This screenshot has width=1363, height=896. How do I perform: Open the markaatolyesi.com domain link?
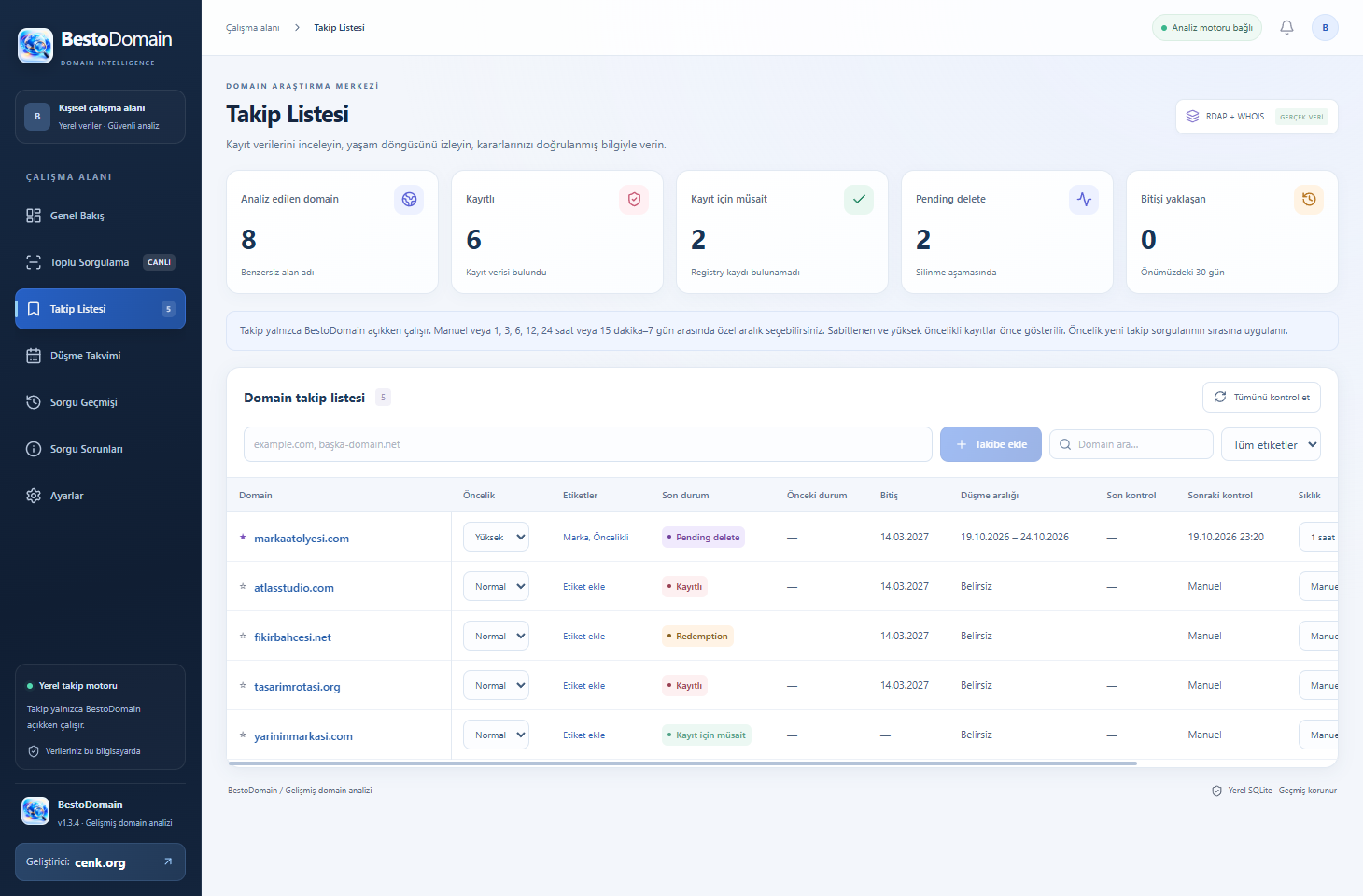302,539
